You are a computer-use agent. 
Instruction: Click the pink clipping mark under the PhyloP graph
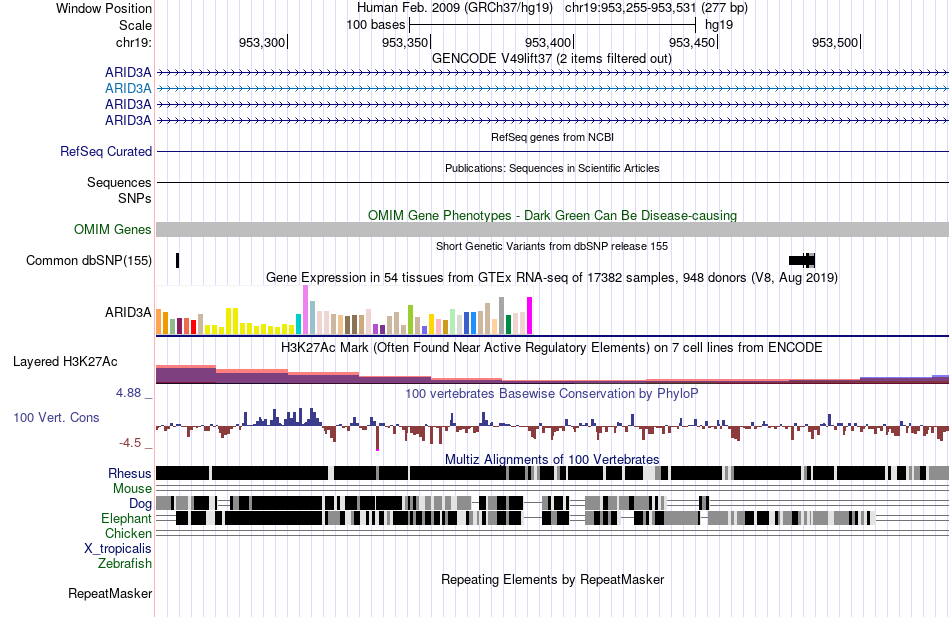[x=377, y=449]
